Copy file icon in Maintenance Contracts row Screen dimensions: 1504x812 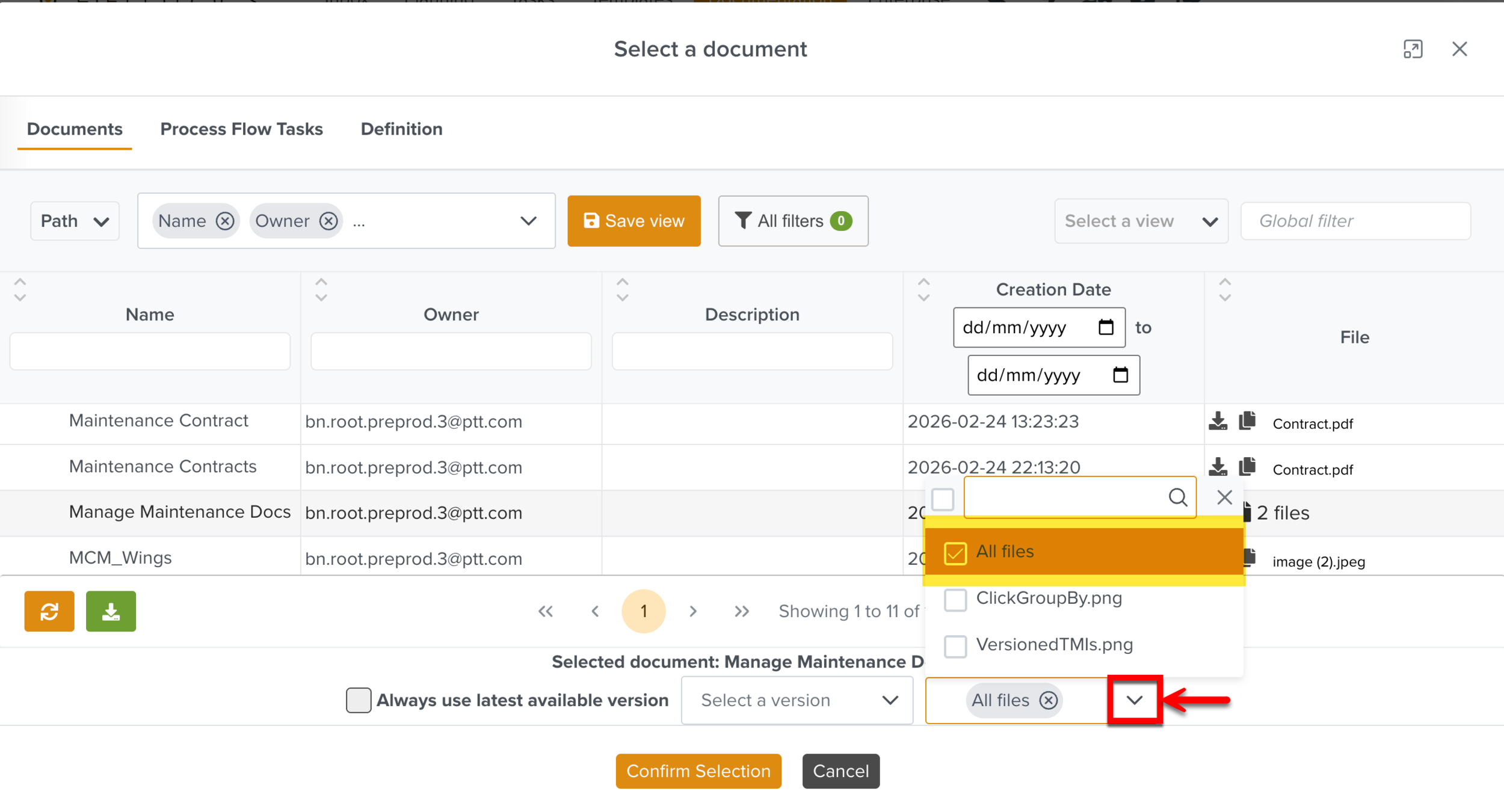(x=1247, y=467)
